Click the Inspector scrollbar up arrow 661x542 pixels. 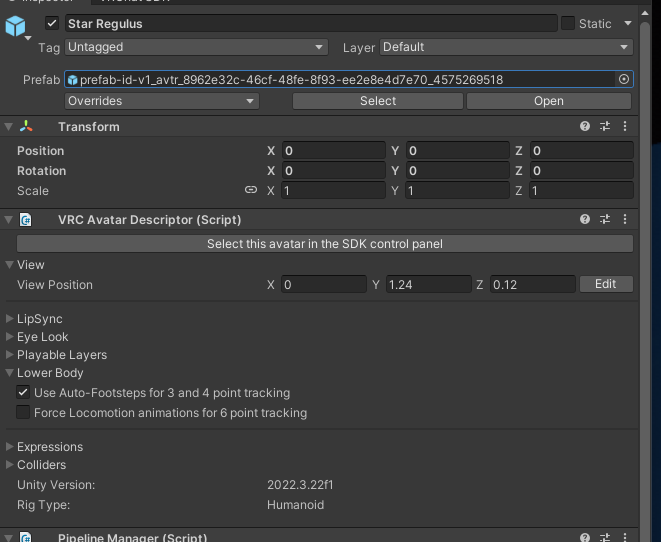[645, 13]
